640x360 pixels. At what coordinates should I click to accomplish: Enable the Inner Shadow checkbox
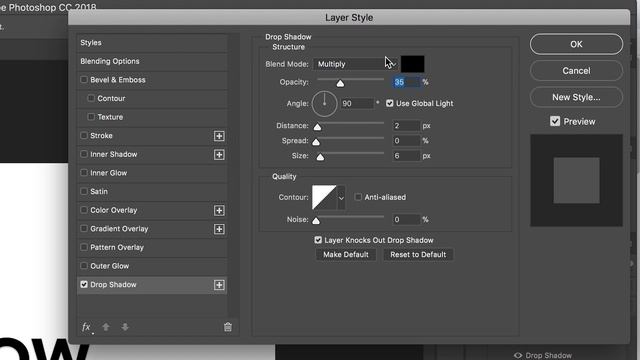click(x=84, y=154)
